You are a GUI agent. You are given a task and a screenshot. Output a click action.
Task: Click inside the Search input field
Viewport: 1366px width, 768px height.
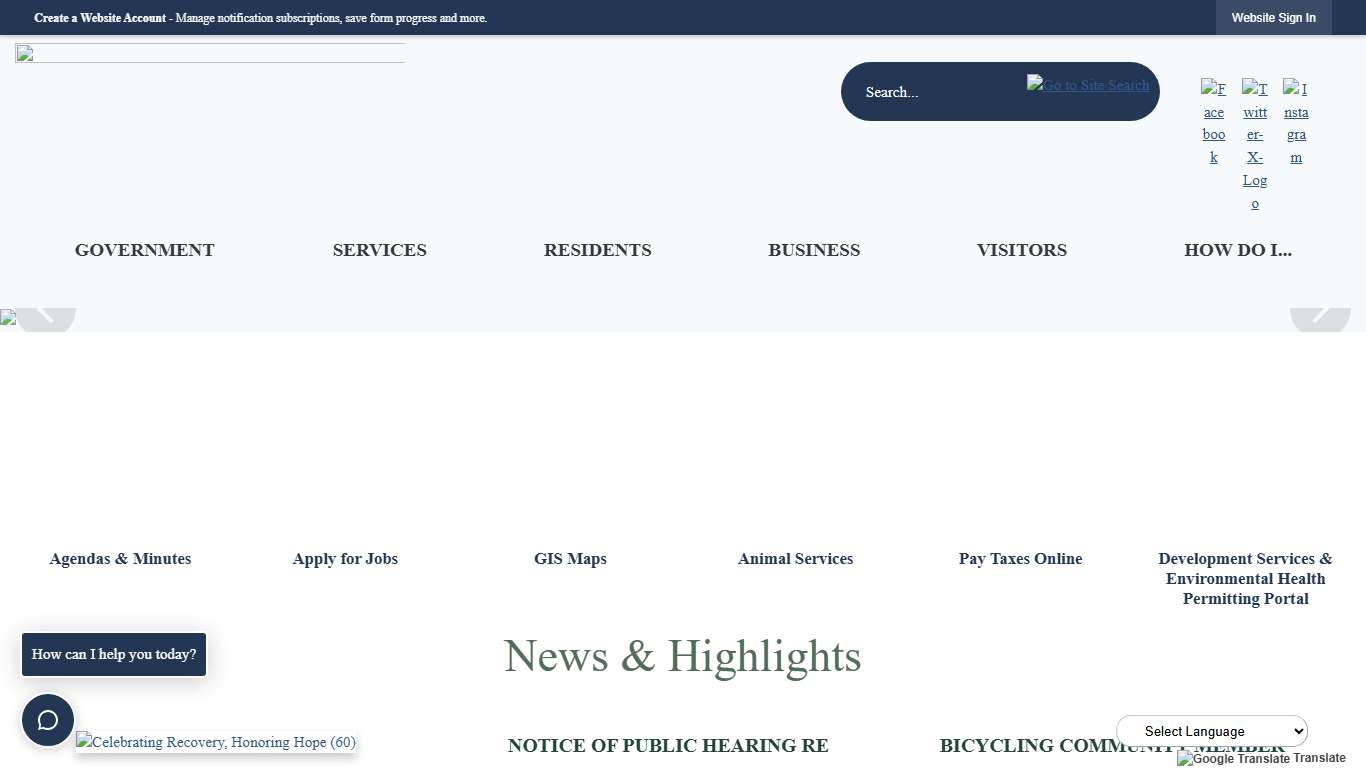coord(940,91)
